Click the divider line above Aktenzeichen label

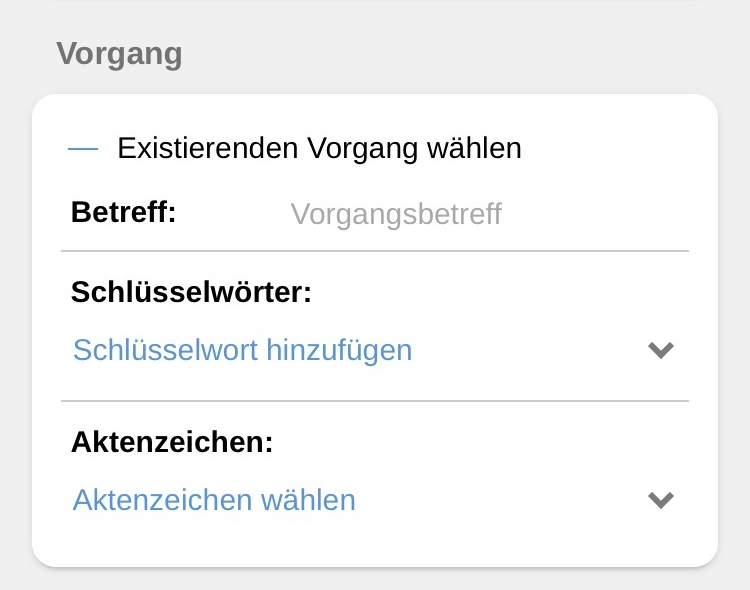375,401
